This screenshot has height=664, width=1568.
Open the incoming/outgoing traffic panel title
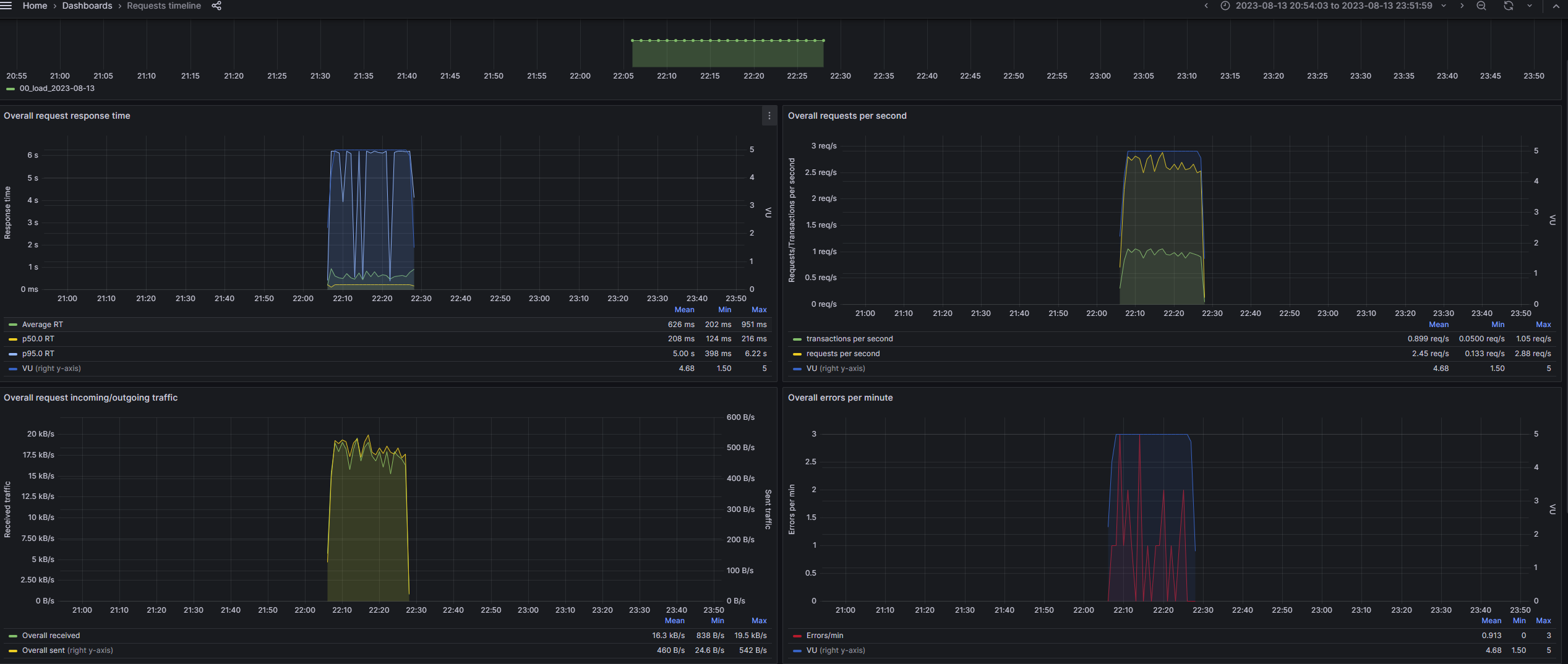click(90, 398)
